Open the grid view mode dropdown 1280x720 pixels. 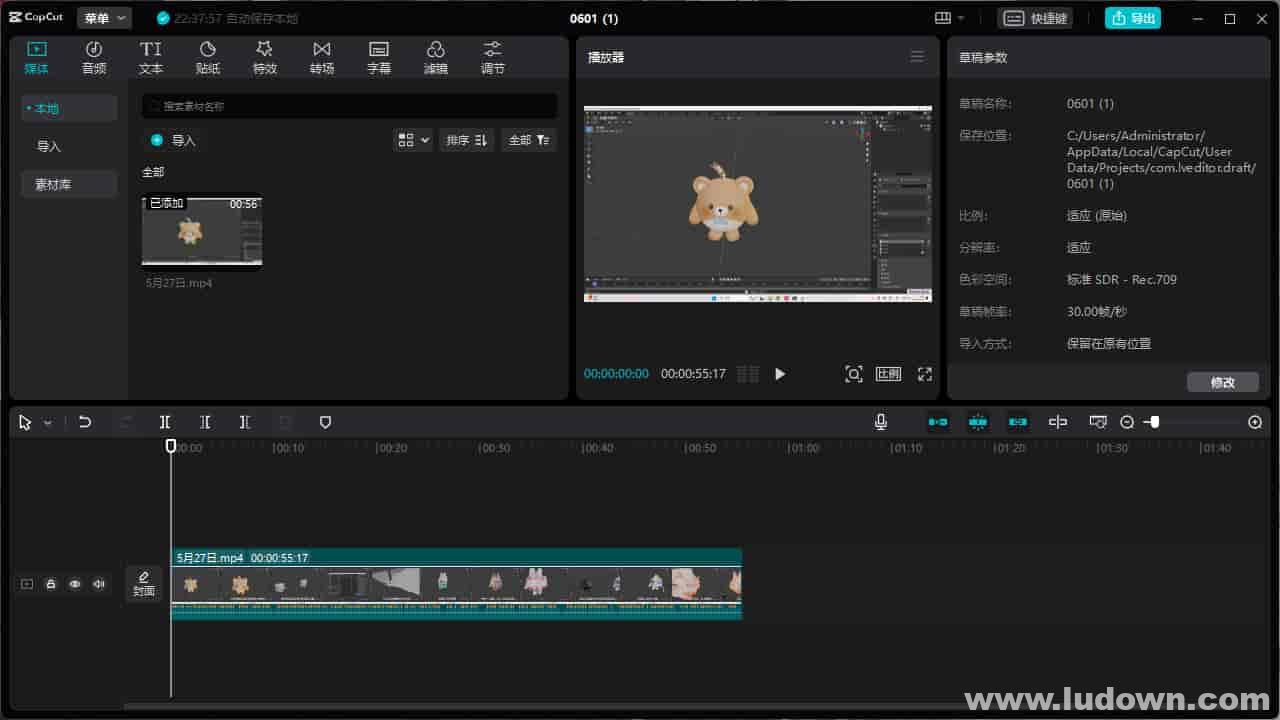click(x=413, y=140)
